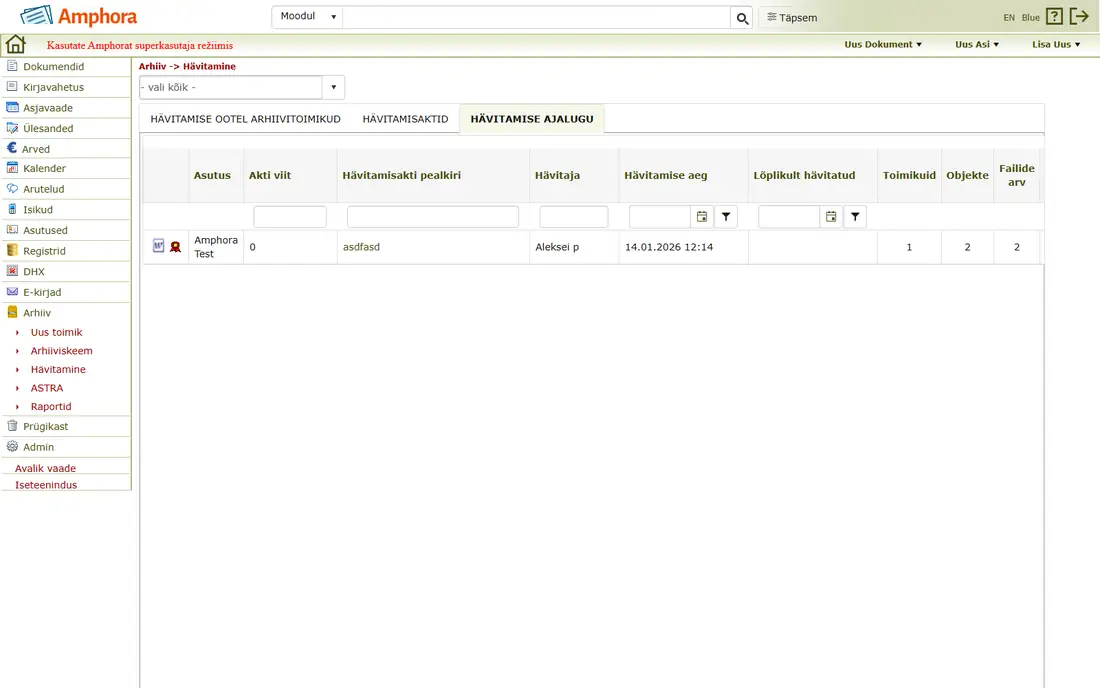Switch language to EN

(x=1009, y=18)
